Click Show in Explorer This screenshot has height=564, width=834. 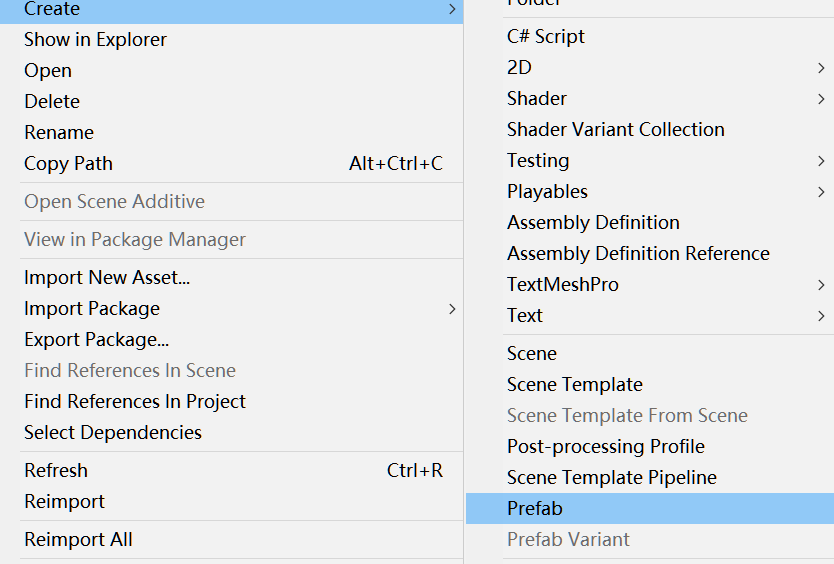click(96, 39)
